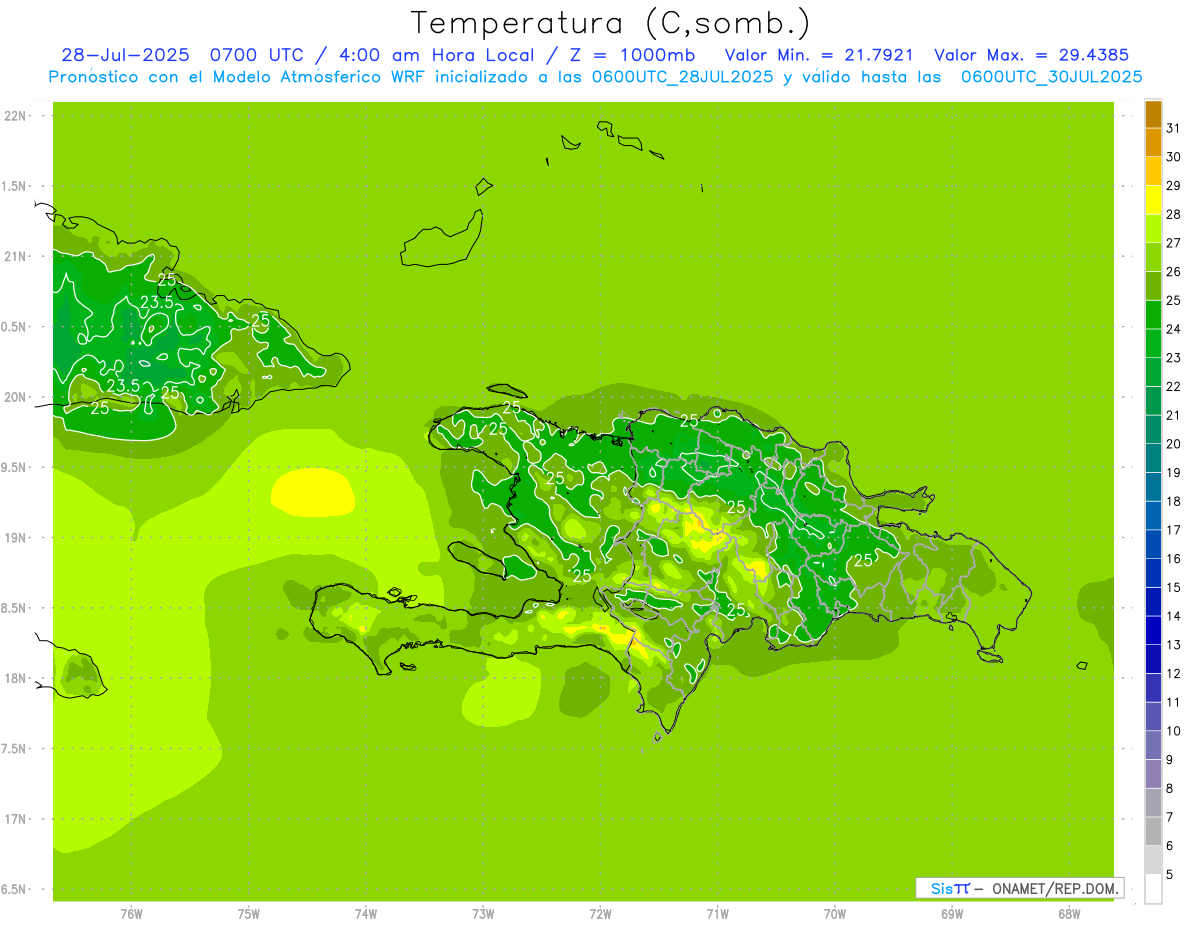Click the "0.5N" latitude axis label

coord(15,327)
